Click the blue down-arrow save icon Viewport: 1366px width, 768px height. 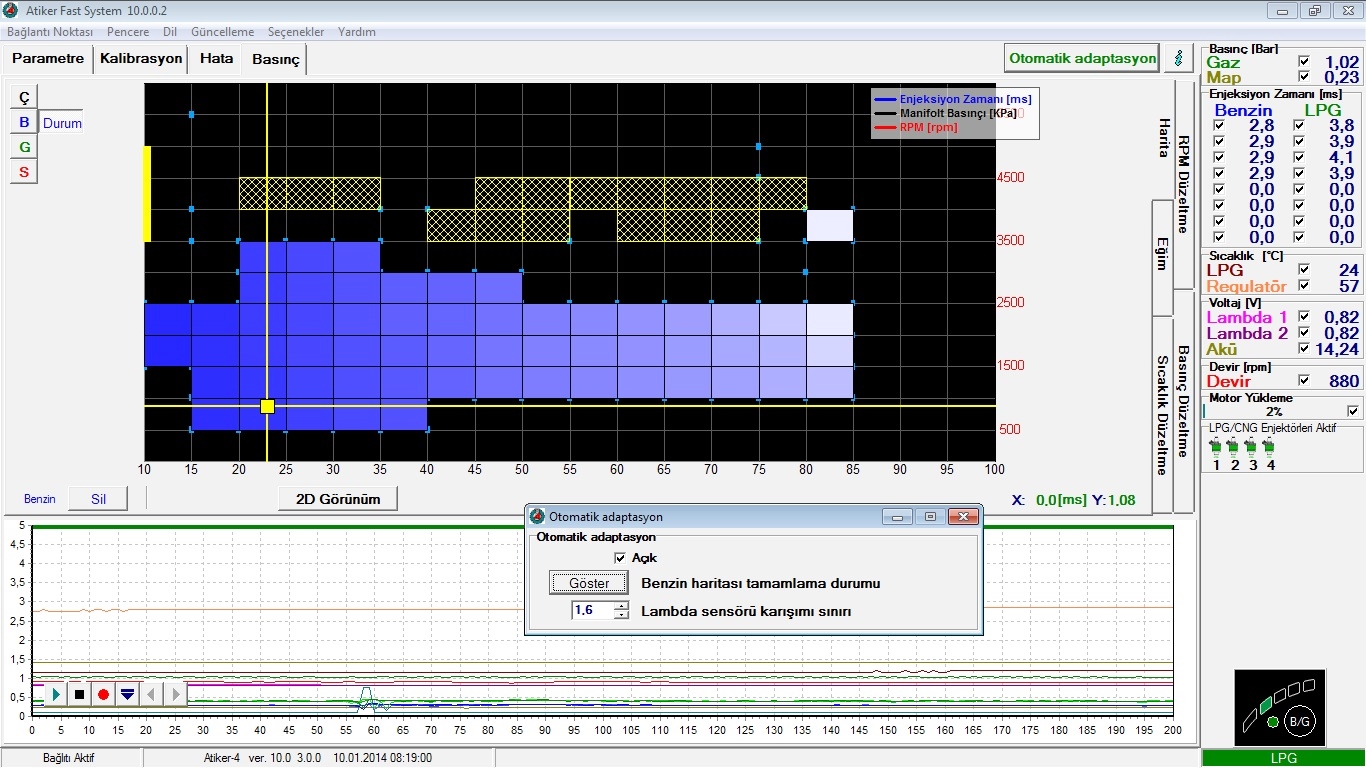pyautogui.click(x=127, y=693)
